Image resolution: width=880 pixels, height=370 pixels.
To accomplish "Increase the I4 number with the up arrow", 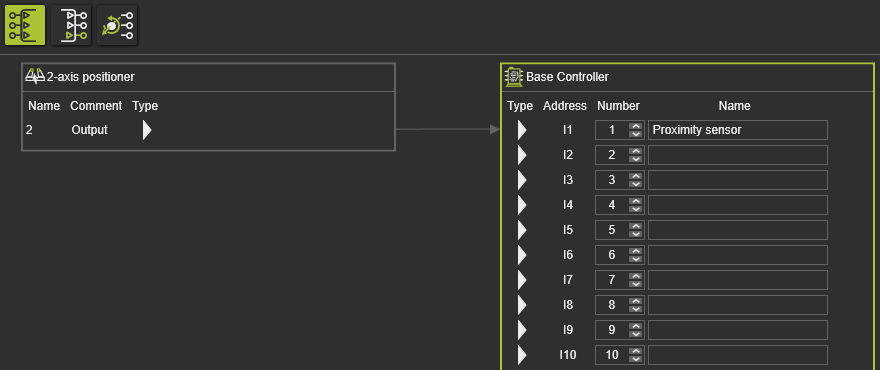I will coord(635,202).
